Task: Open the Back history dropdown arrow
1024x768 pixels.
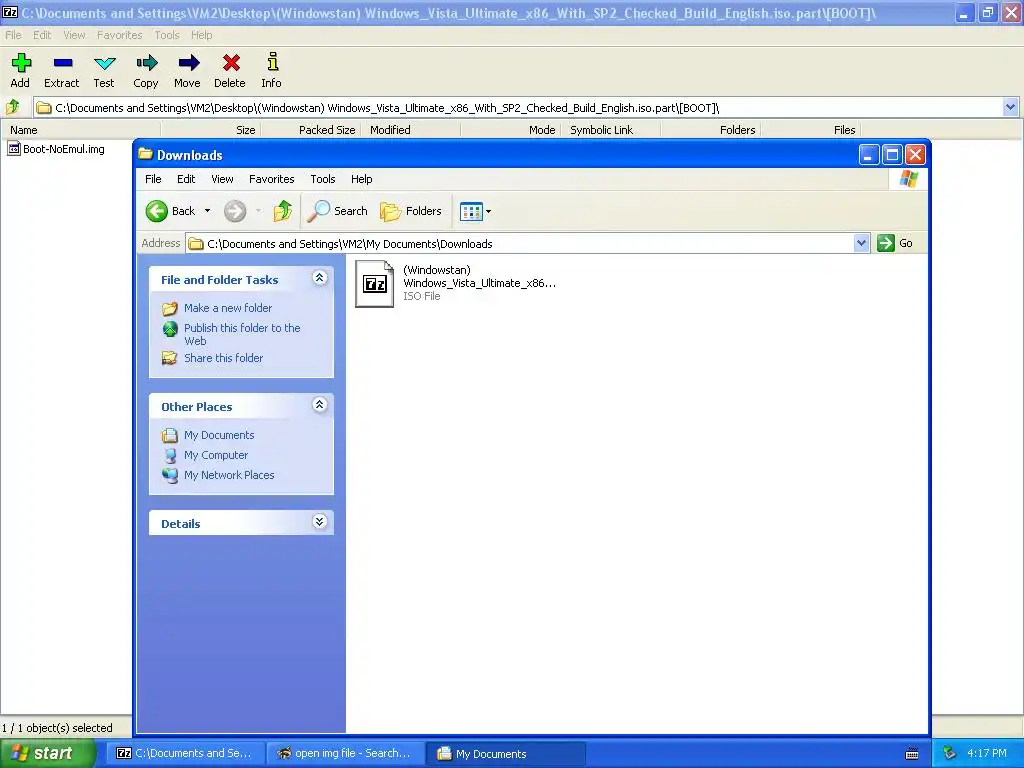Action: point(208,211)
